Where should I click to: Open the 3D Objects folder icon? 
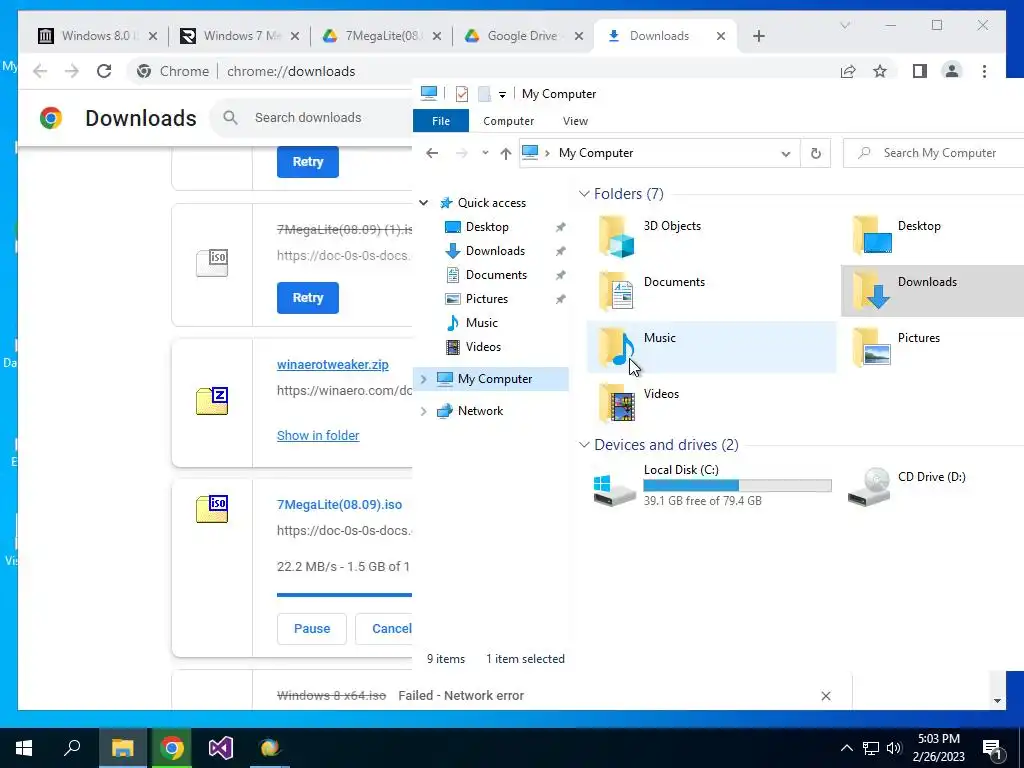pyautogui.click(x=616, y=236)
